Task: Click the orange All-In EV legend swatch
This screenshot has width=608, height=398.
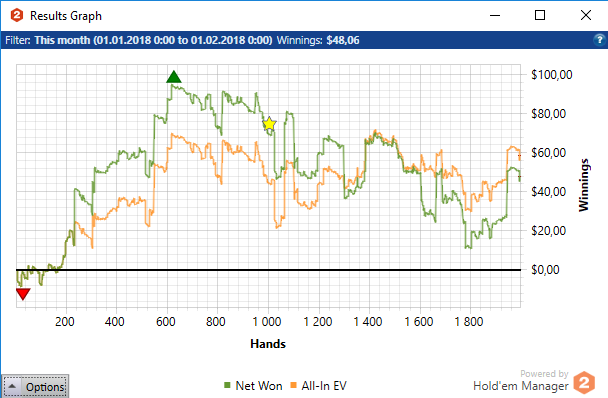Action: (294, 385)
